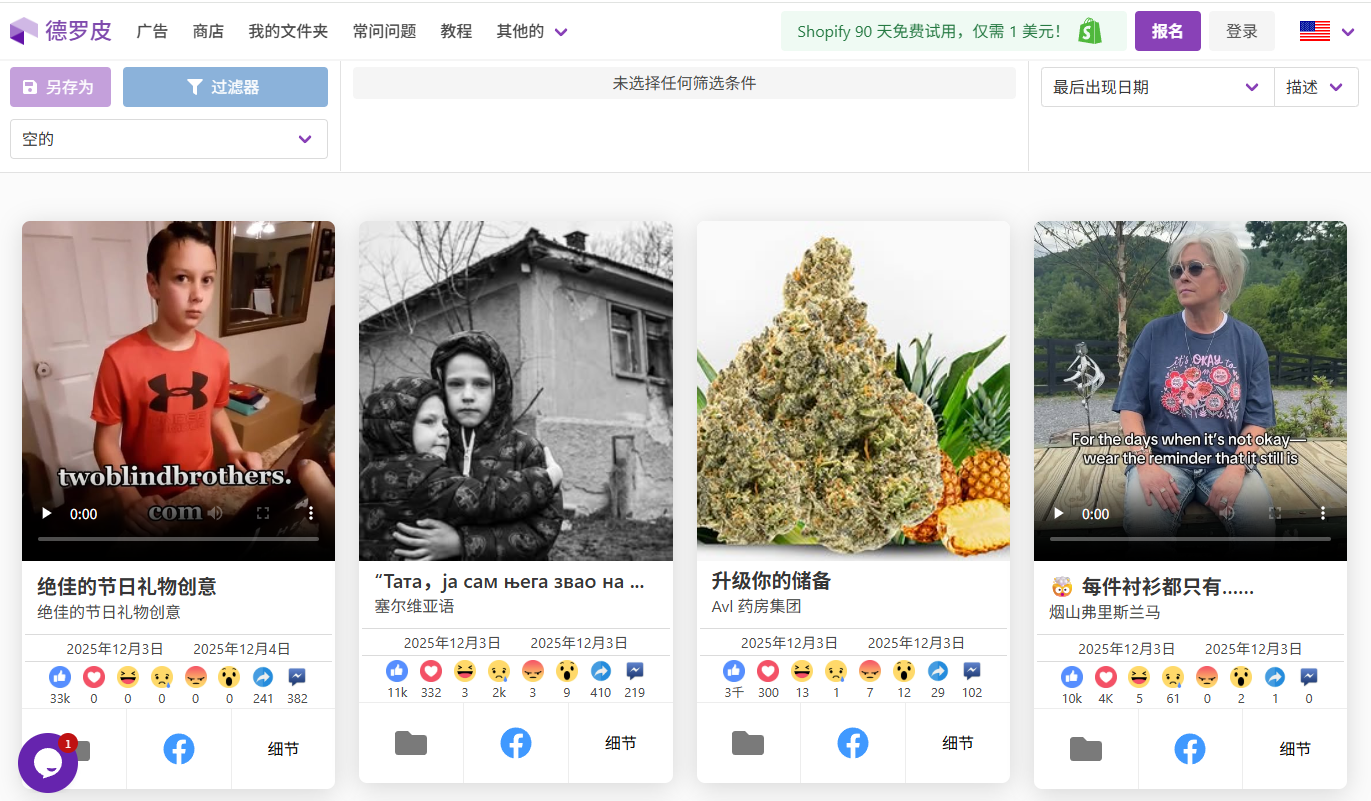The height and width of the screenshot is (801, 1371).
Task: Click the fullscreen icon on first video
Action: pos(264,513)
